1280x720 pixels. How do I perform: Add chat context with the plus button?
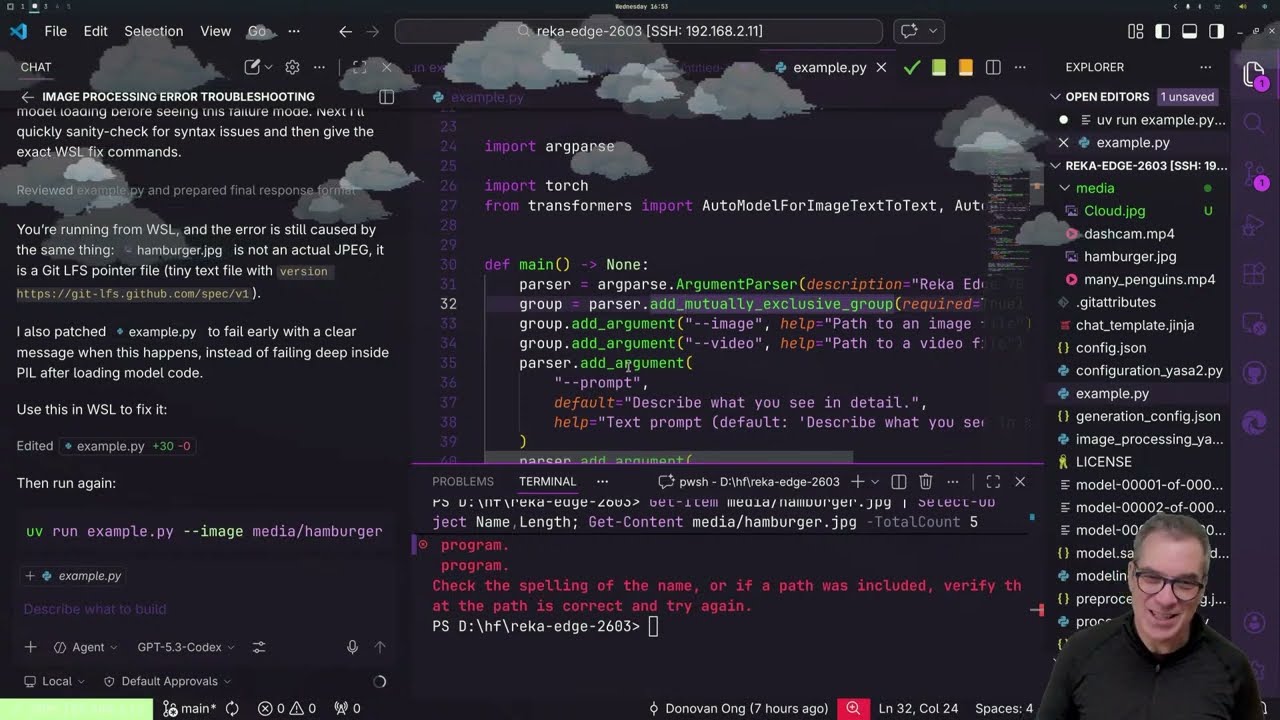(30, 647)
